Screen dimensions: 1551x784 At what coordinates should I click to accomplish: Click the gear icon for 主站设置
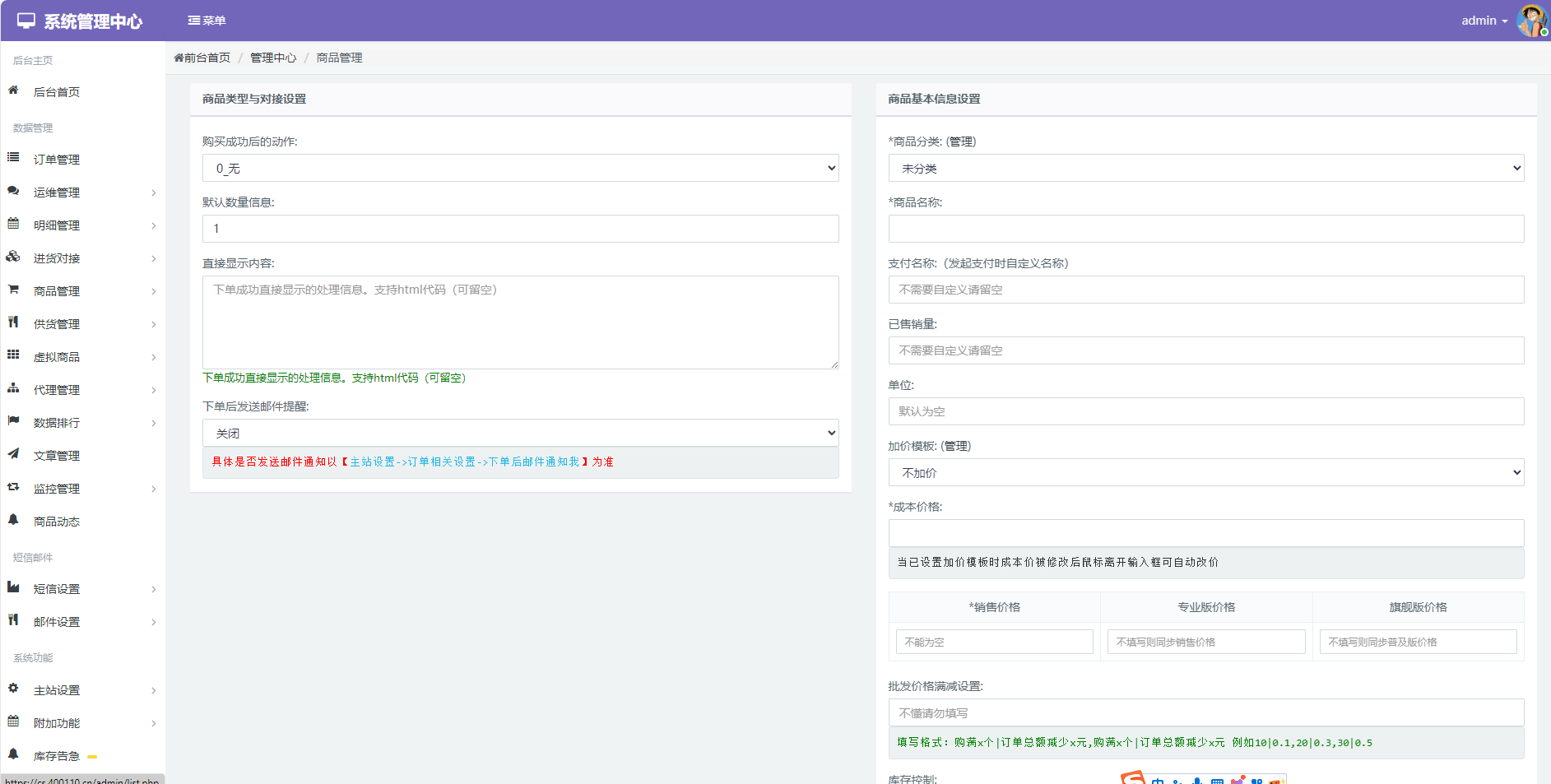pos(13,689)
